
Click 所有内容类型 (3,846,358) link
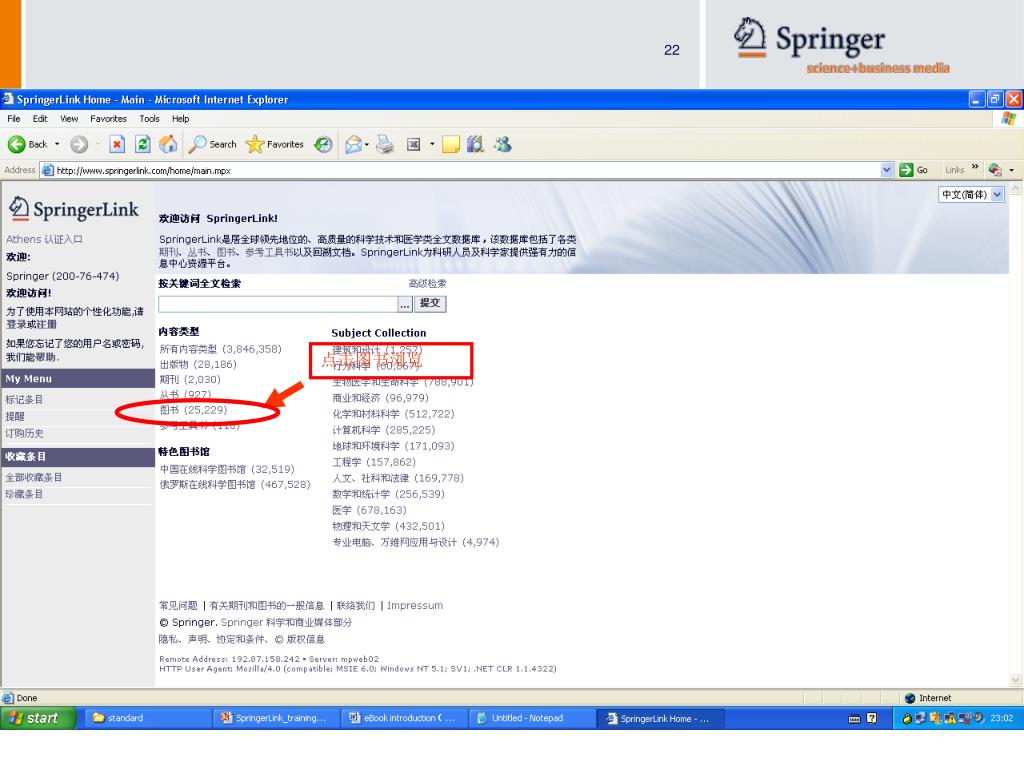[221, 349]
